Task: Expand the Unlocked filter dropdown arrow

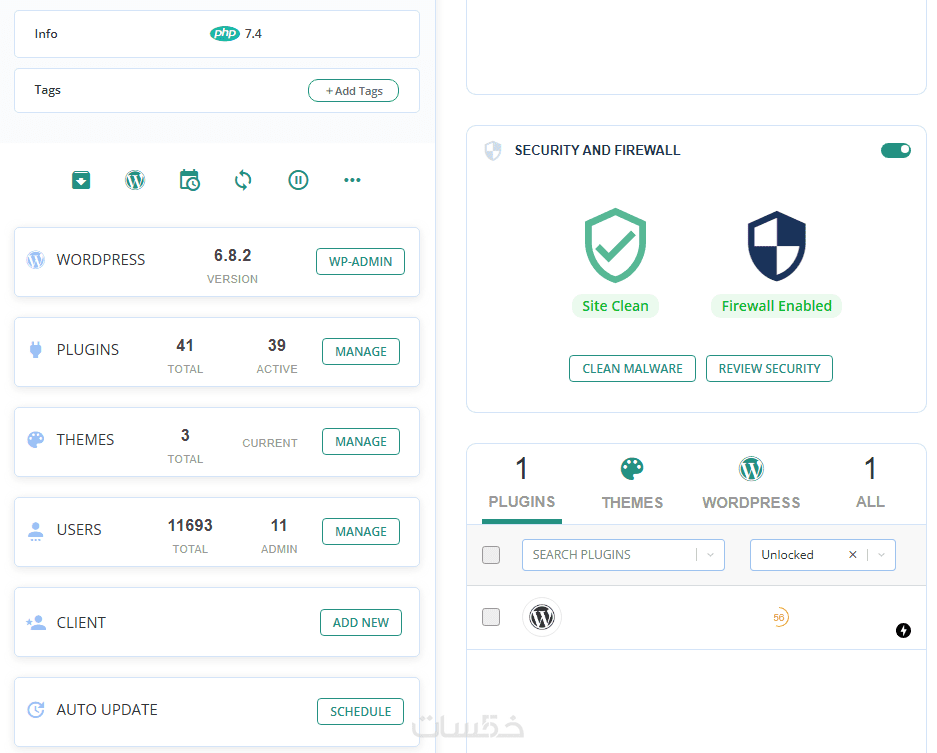Action: pos(881,555)
